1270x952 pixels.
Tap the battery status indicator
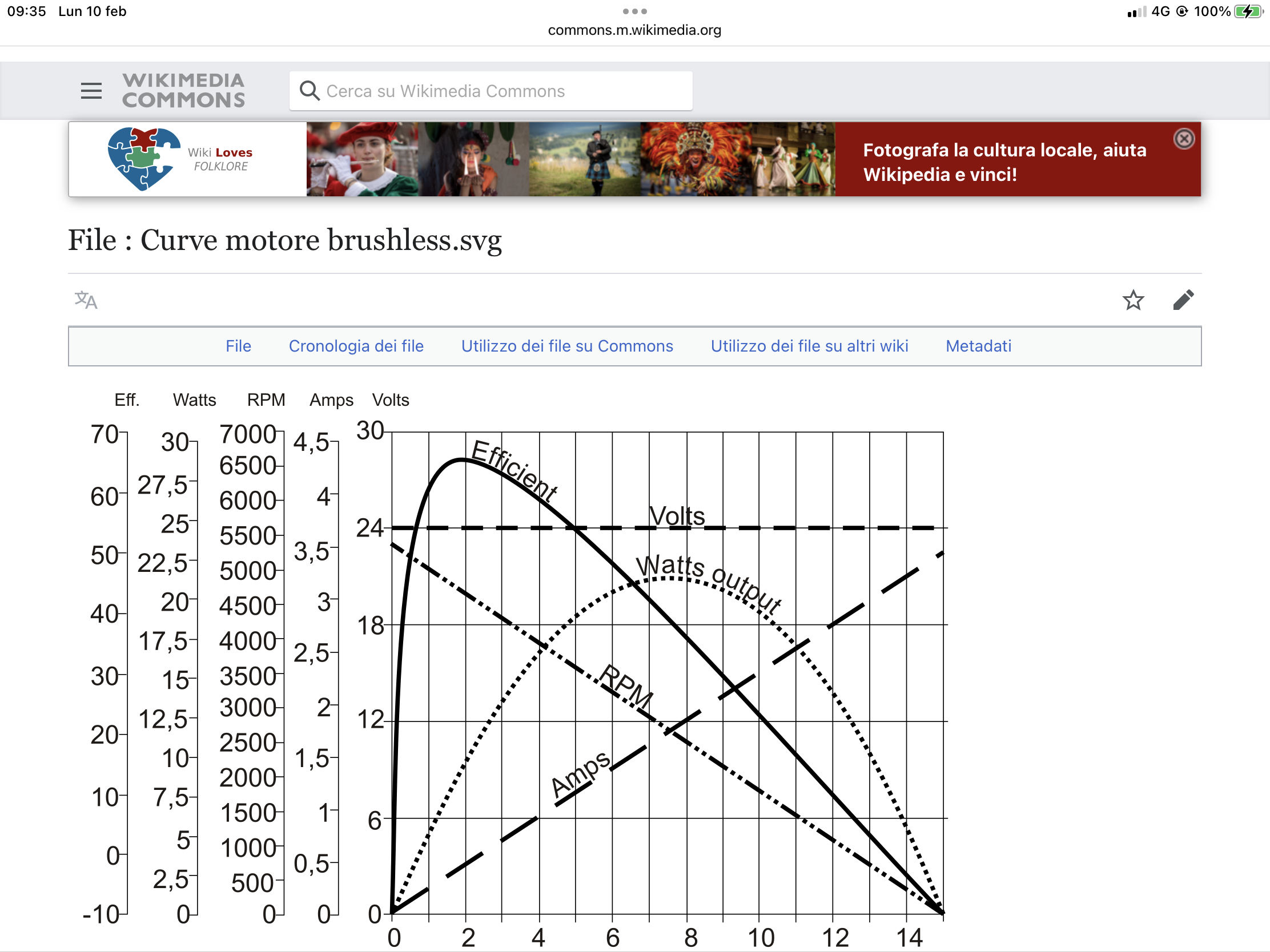pos(1248,11)
